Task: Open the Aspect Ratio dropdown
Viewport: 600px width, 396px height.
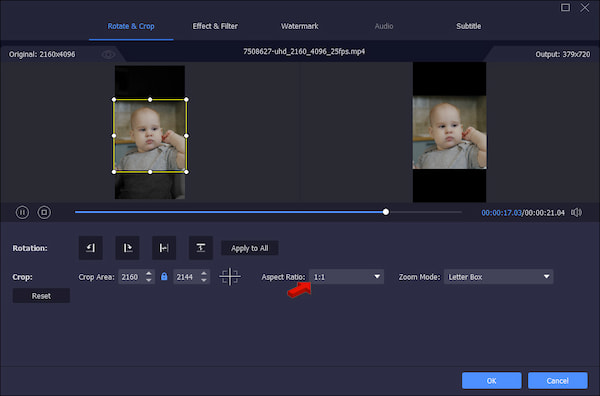Action: [x=346, y=277]
